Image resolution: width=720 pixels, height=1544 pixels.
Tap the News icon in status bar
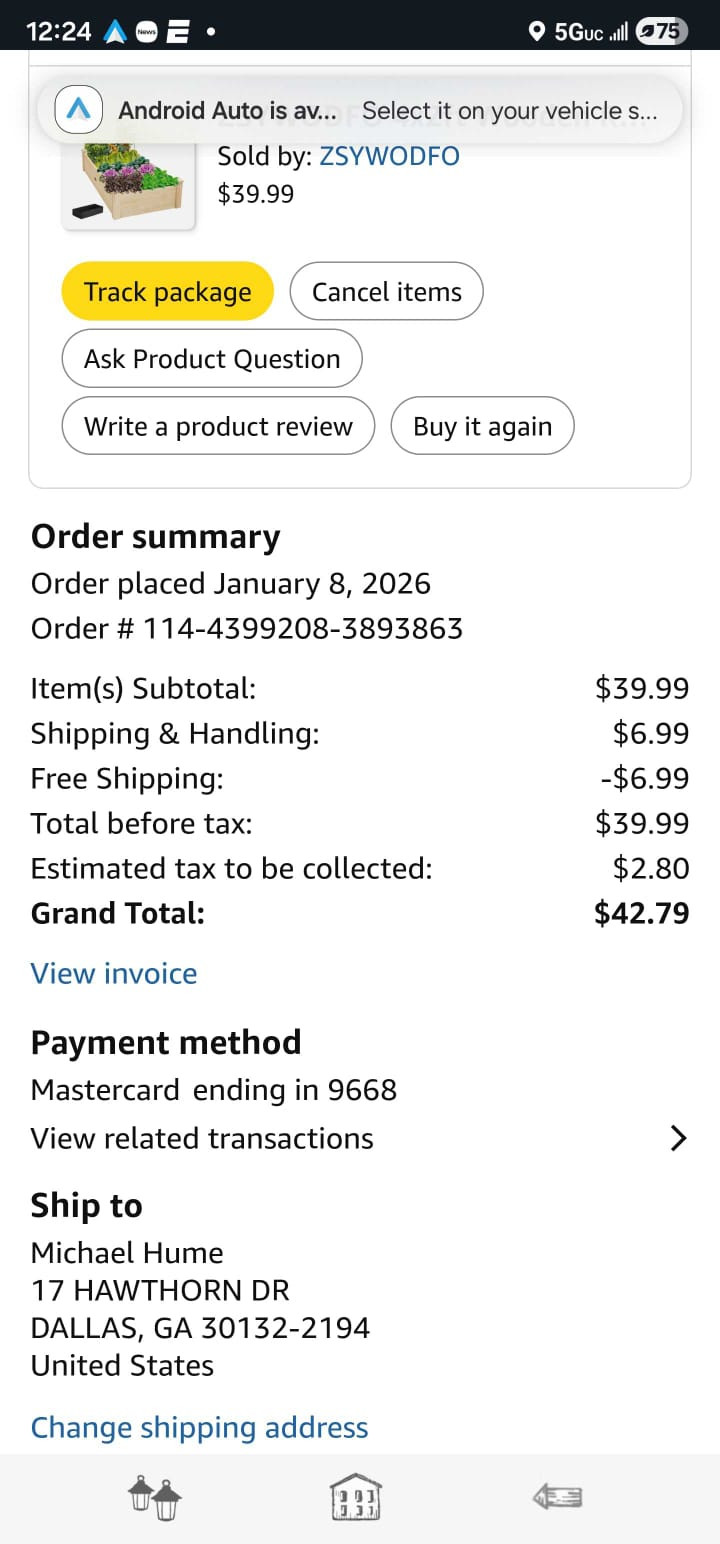(146, 32)
